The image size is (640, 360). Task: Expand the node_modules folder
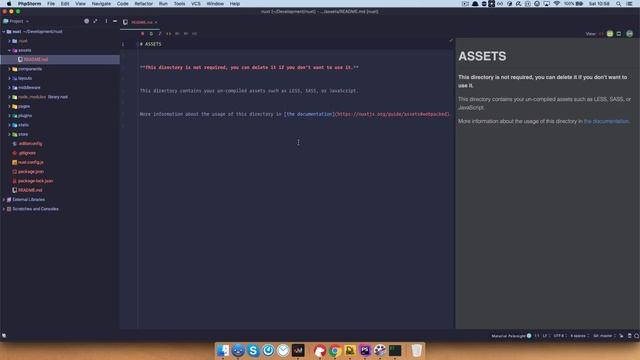pyautogui.click(x=9, y=97)
